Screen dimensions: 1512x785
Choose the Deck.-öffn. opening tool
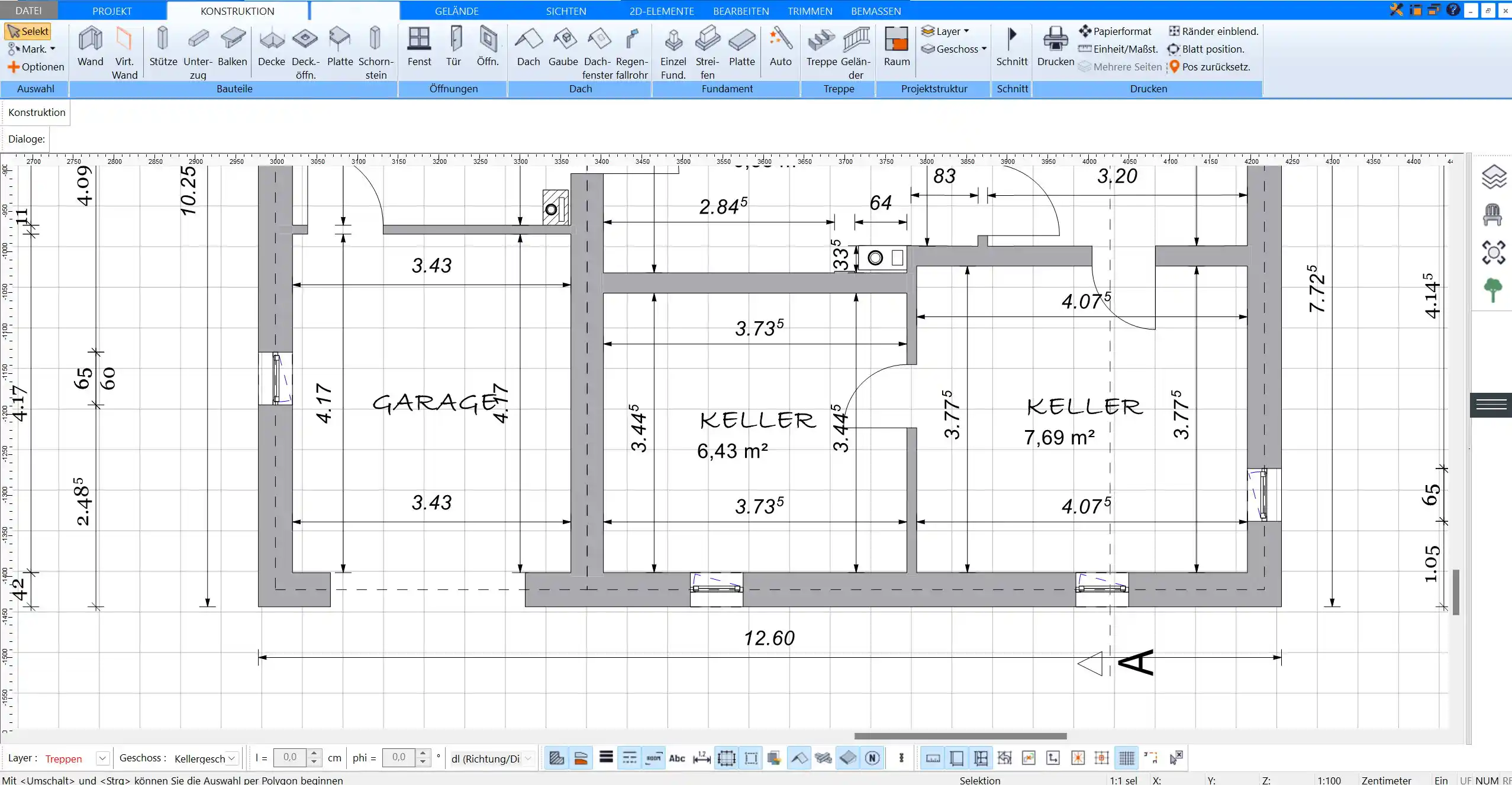[x=305, y=53]
